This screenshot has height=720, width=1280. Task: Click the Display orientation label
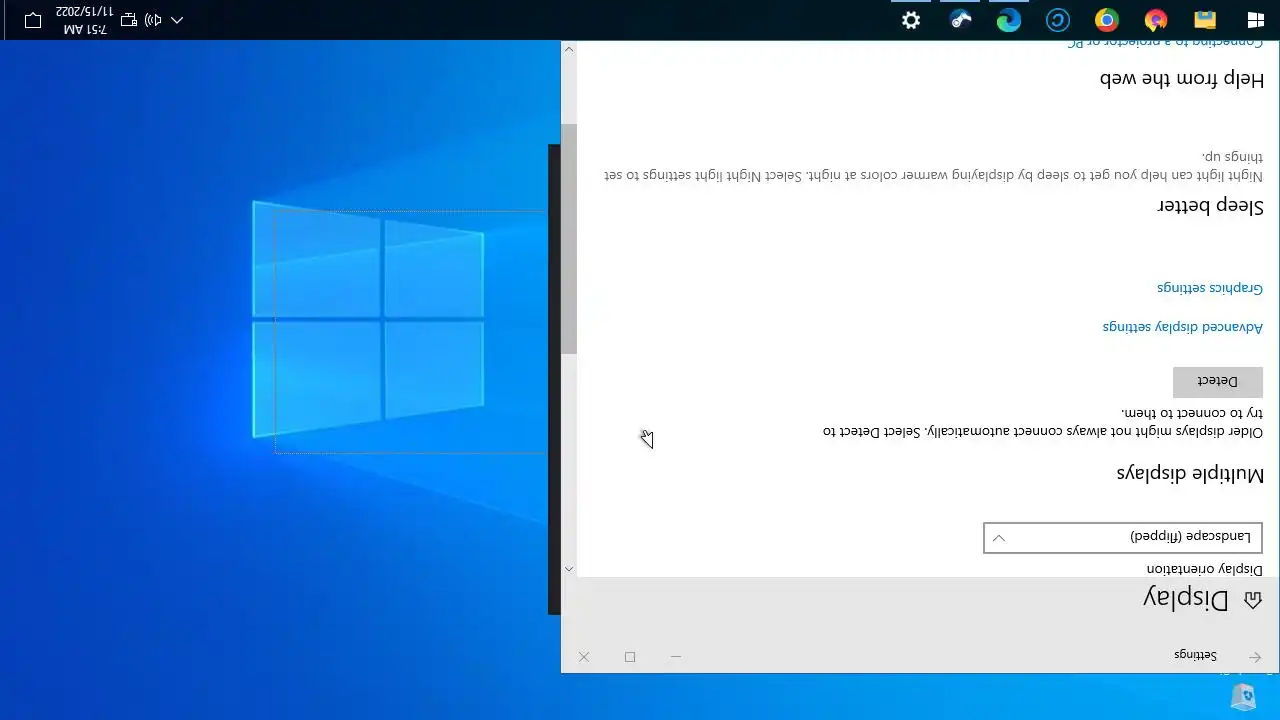(1205, 569)
